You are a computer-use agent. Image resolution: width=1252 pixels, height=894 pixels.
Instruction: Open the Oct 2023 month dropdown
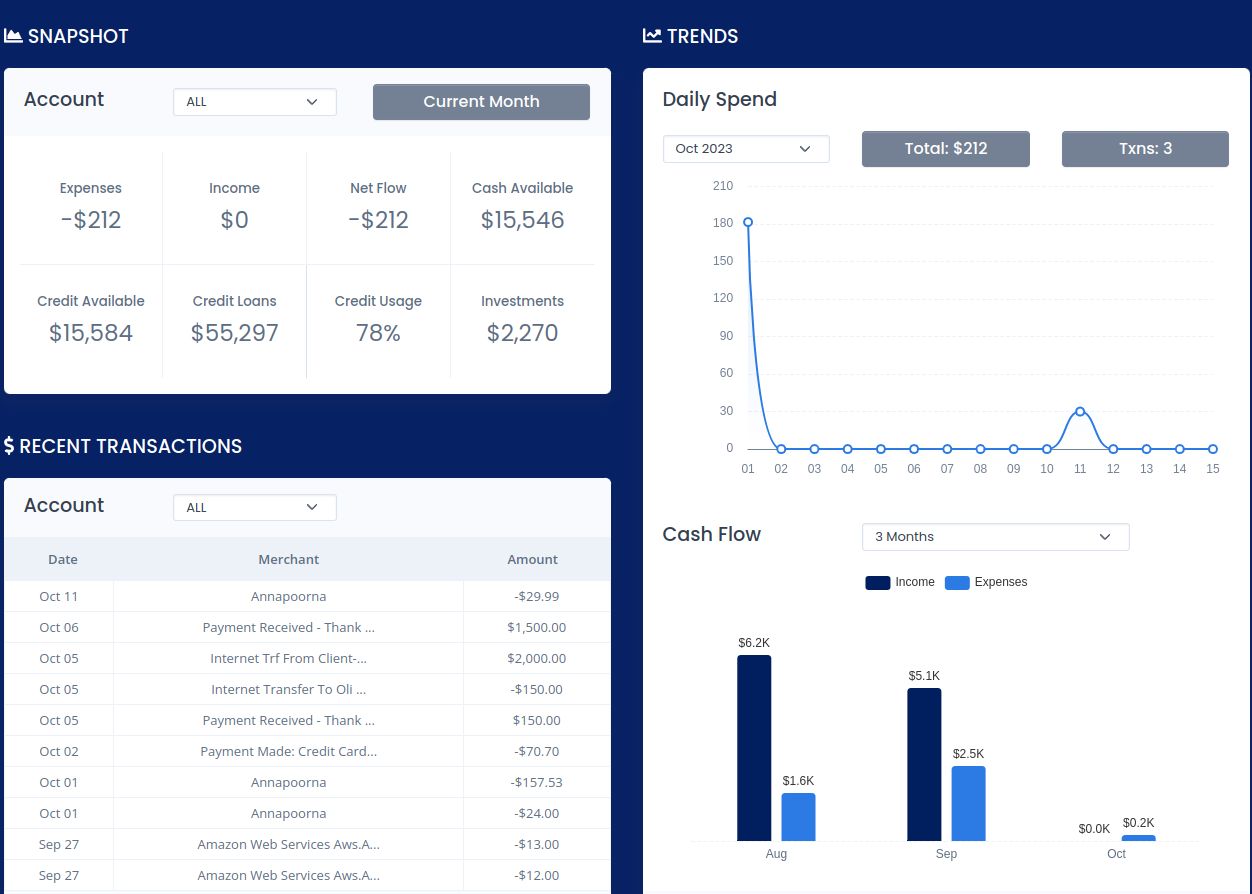point(746,149)
